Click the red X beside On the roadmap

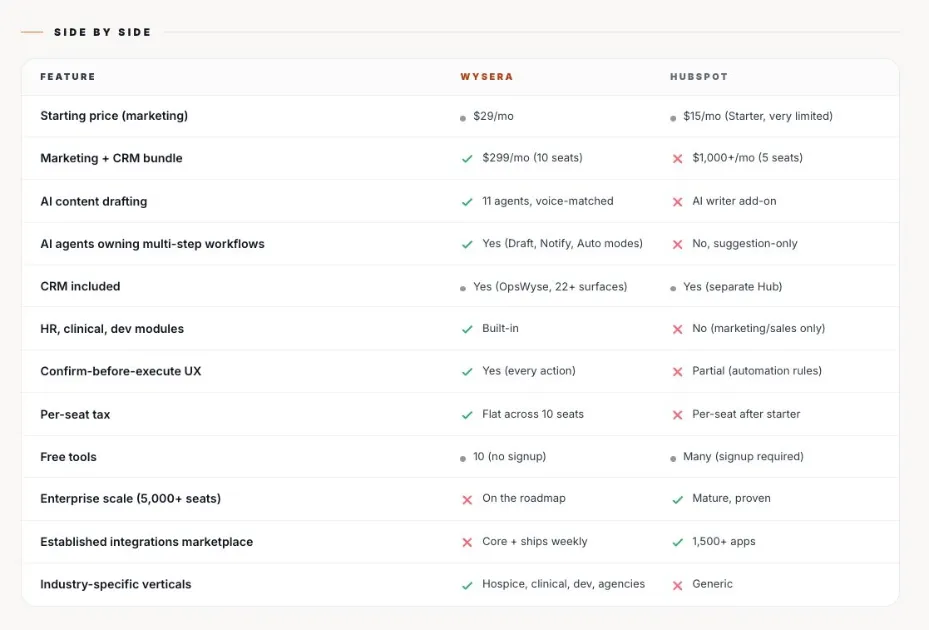coord(467,500)
